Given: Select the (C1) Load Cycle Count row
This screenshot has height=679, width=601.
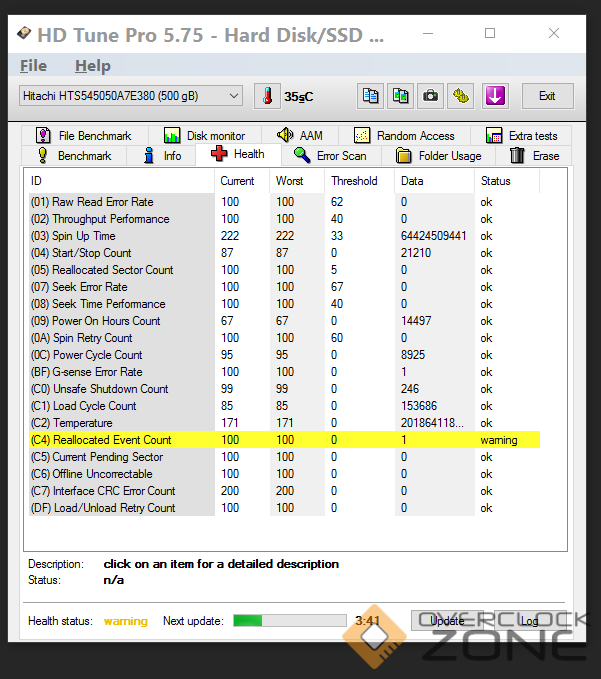Looking at the screenshot, I should tap(284, 406).
